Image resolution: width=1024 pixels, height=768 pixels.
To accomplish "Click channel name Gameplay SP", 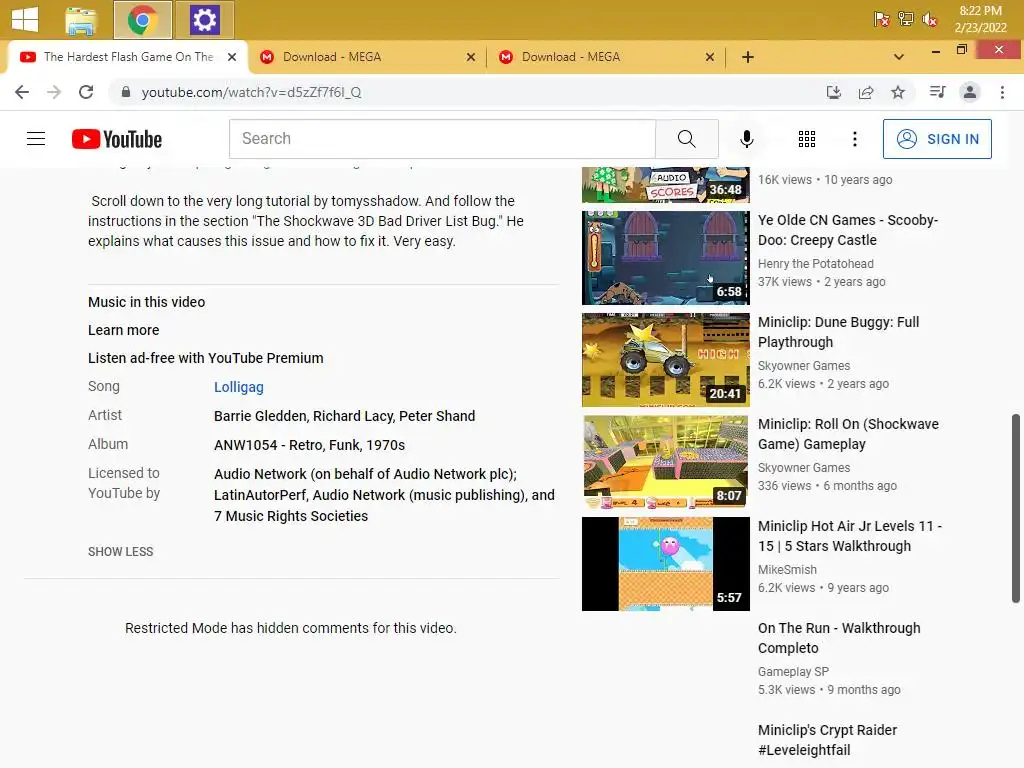I will (x=793, y=671).
